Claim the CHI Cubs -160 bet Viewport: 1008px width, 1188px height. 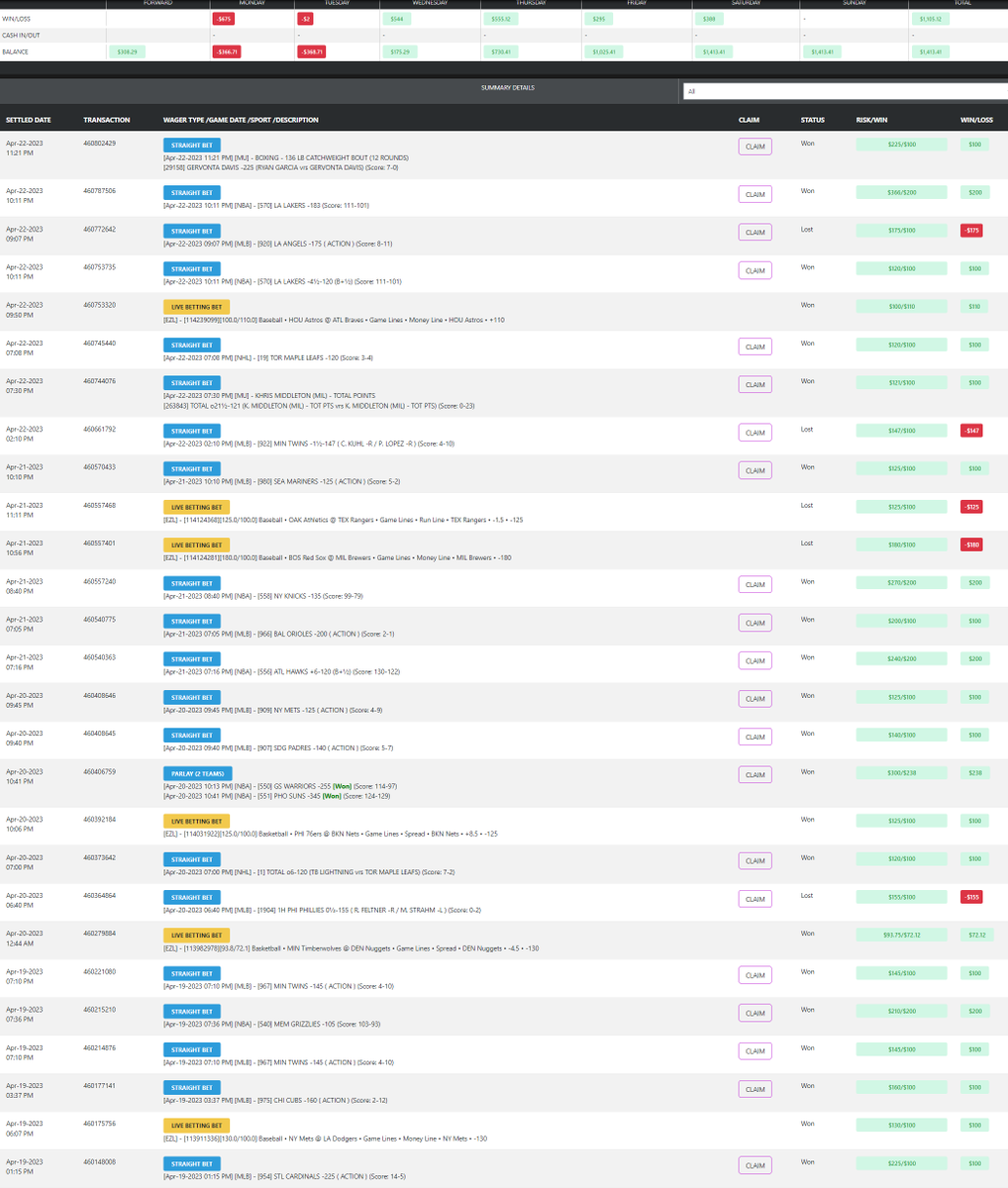point(755,1089)
